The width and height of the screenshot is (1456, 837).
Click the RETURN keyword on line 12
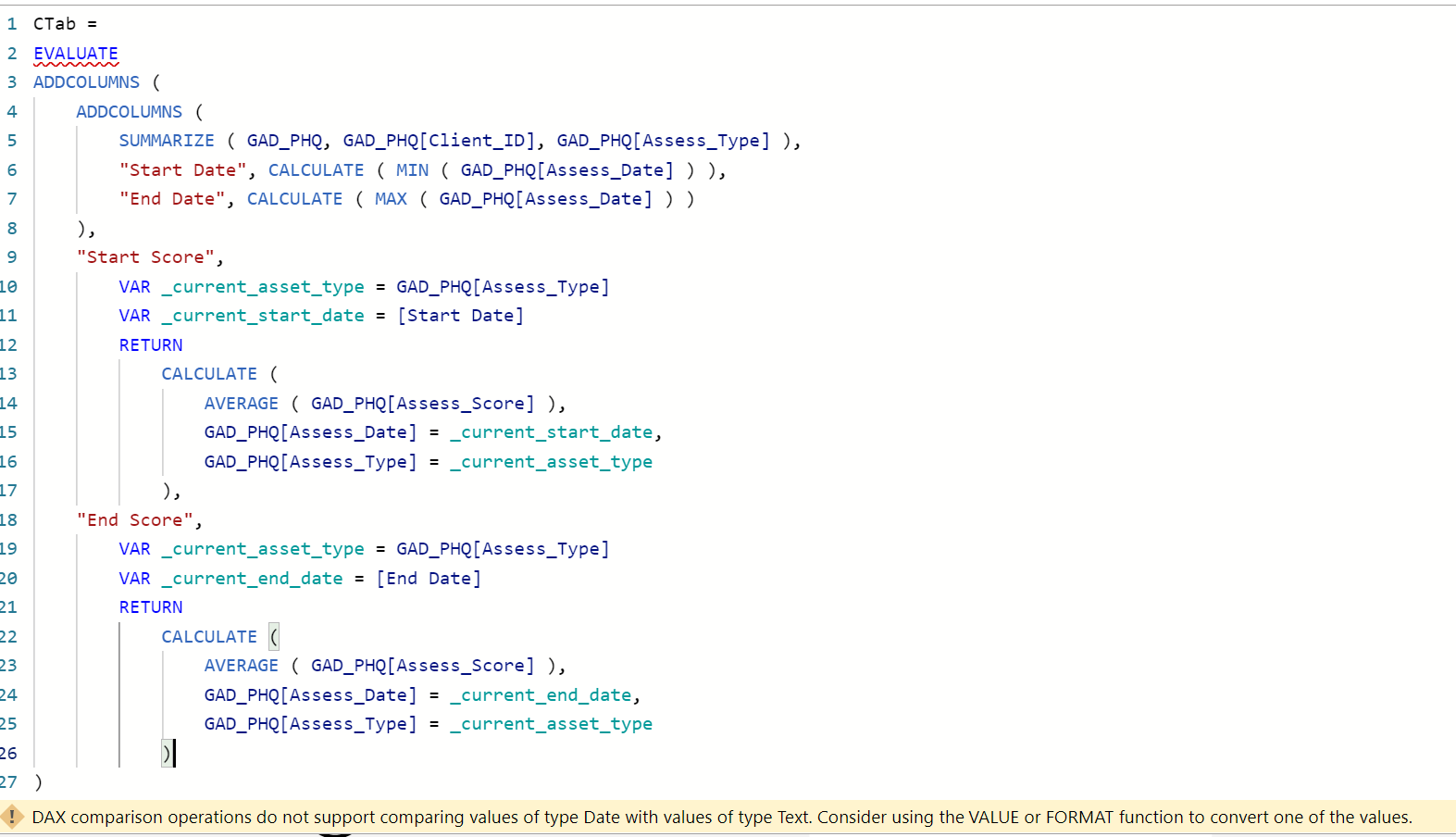151,345
